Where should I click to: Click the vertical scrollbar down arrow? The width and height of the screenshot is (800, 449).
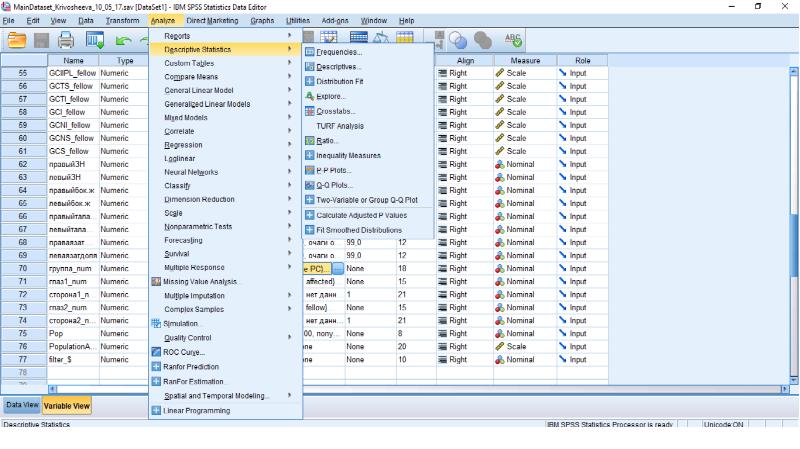click(x=793, y=380)
